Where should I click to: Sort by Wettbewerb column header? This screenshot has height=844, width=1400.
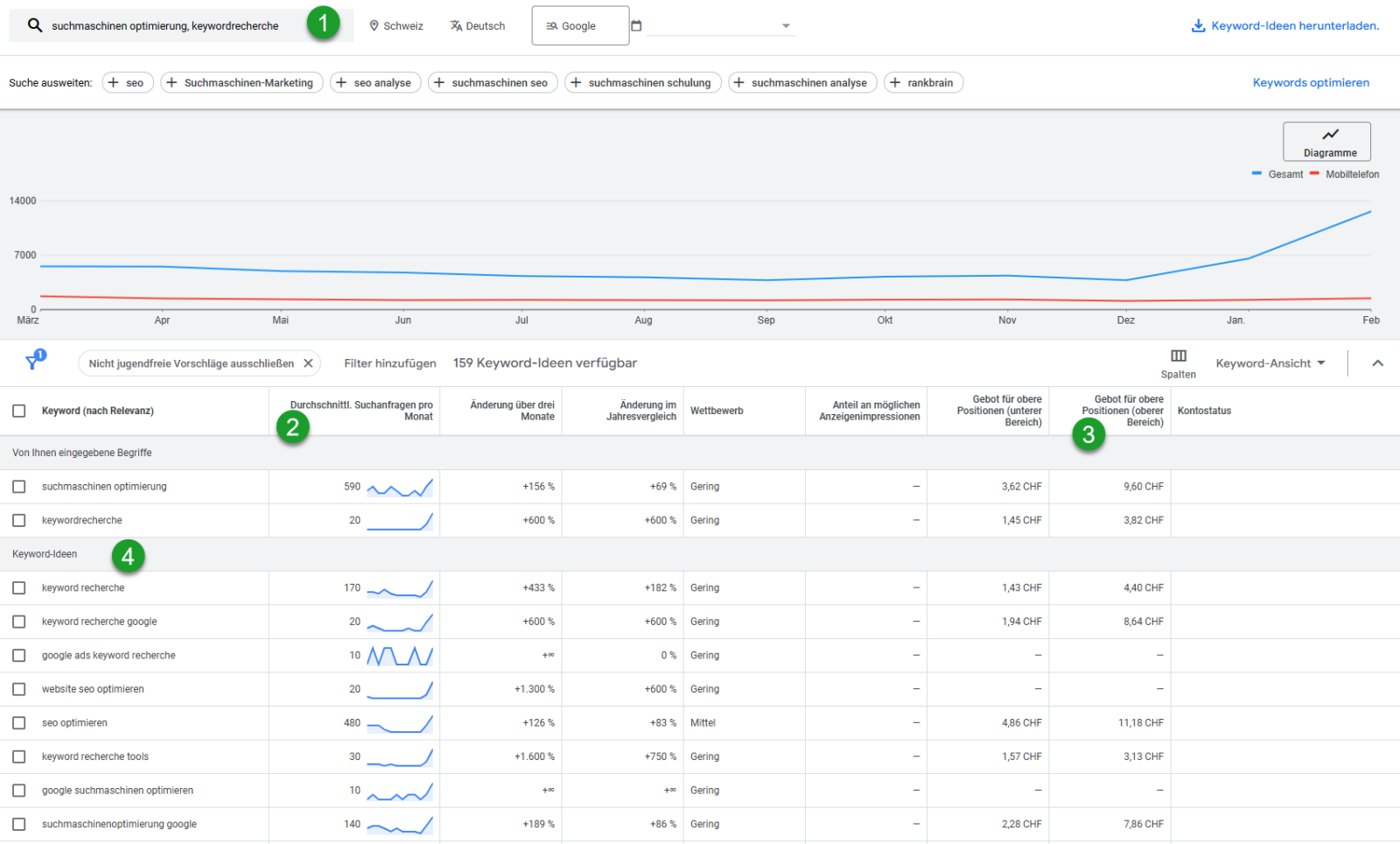[x=717, y=411]
